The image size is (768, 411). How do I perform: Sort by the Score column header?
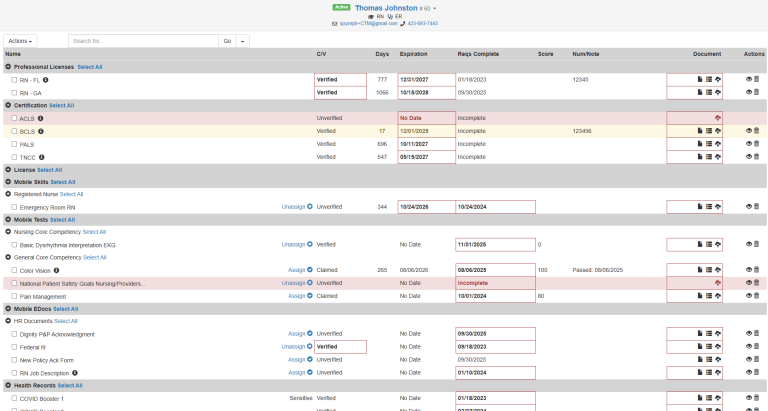click(x=545, y=54)
